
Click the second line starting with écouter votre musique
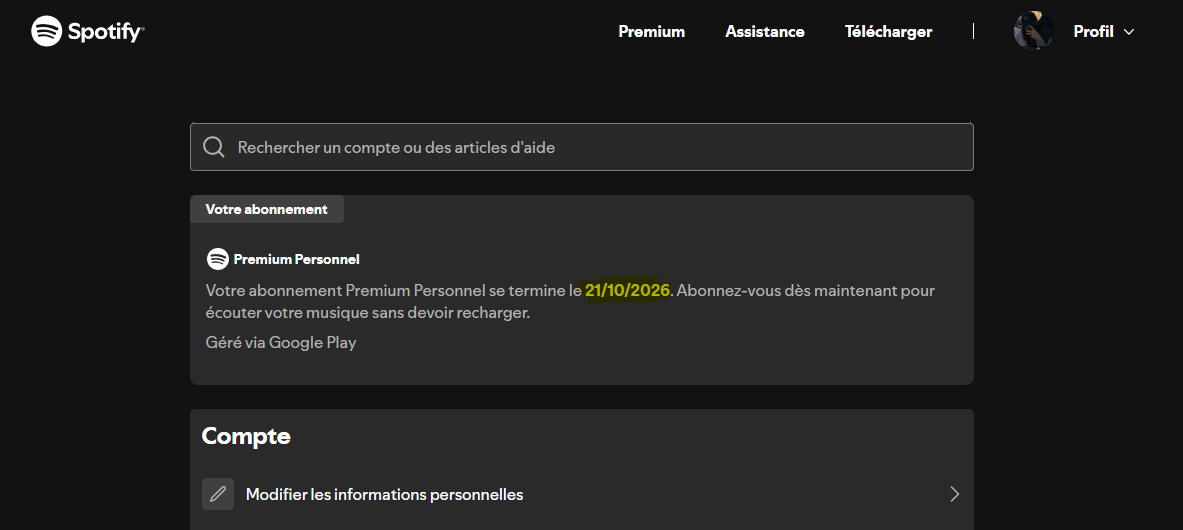367,312
